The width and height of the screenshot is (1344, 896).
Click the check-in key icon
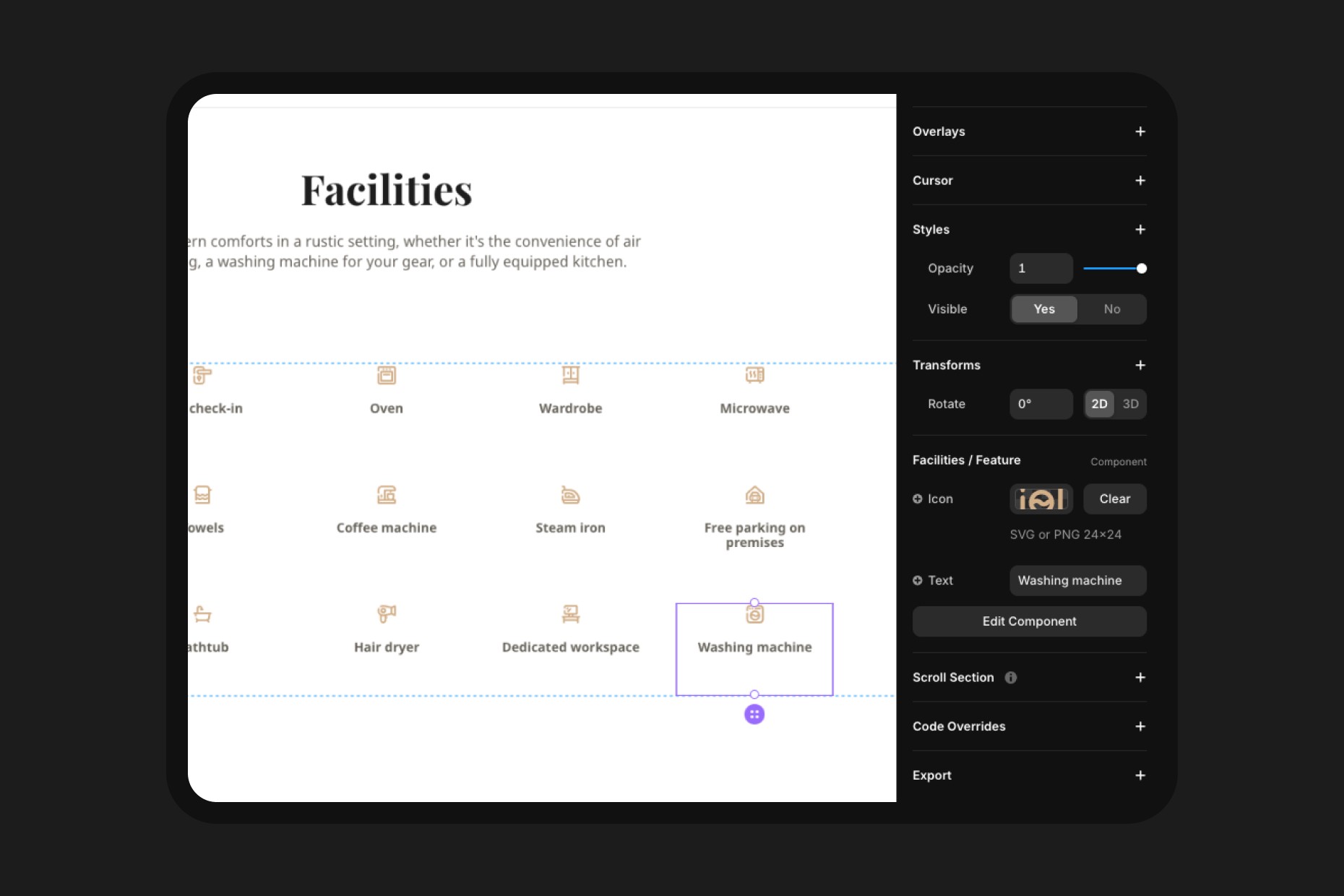coord(202,375)
